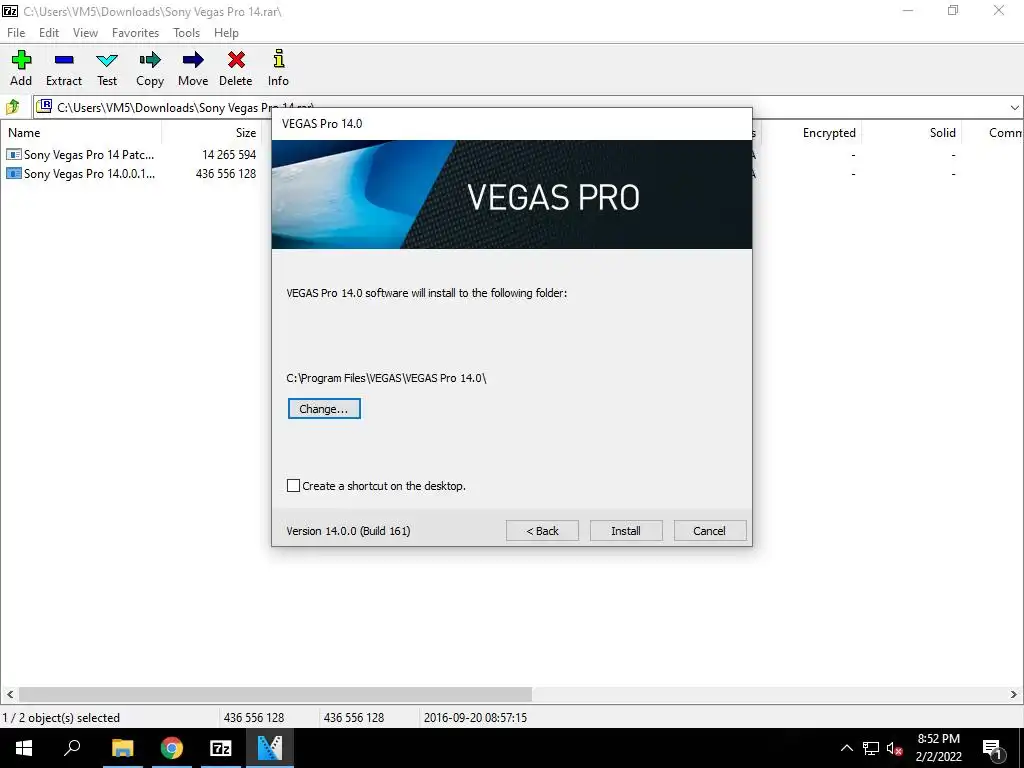
Task: Sort by the Size column header
Action: tap(212, 133)
